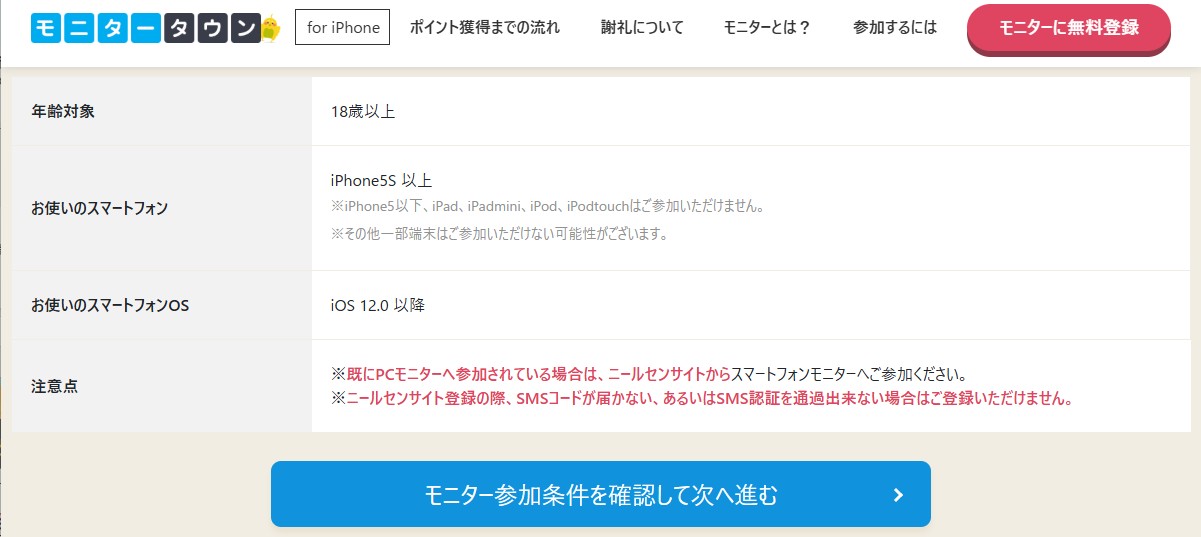
Task: Click the iOS 12.0 以降 value
Action: tap(378, 305)
